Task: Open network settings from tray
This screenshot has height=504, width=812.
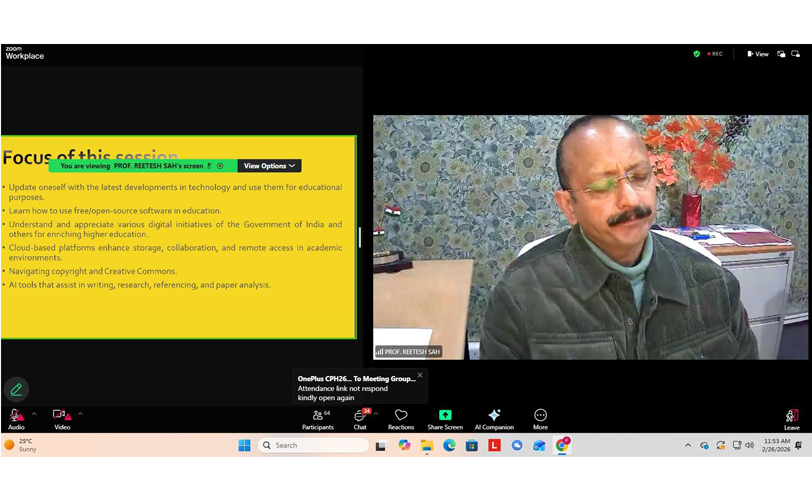Action: 736,445
